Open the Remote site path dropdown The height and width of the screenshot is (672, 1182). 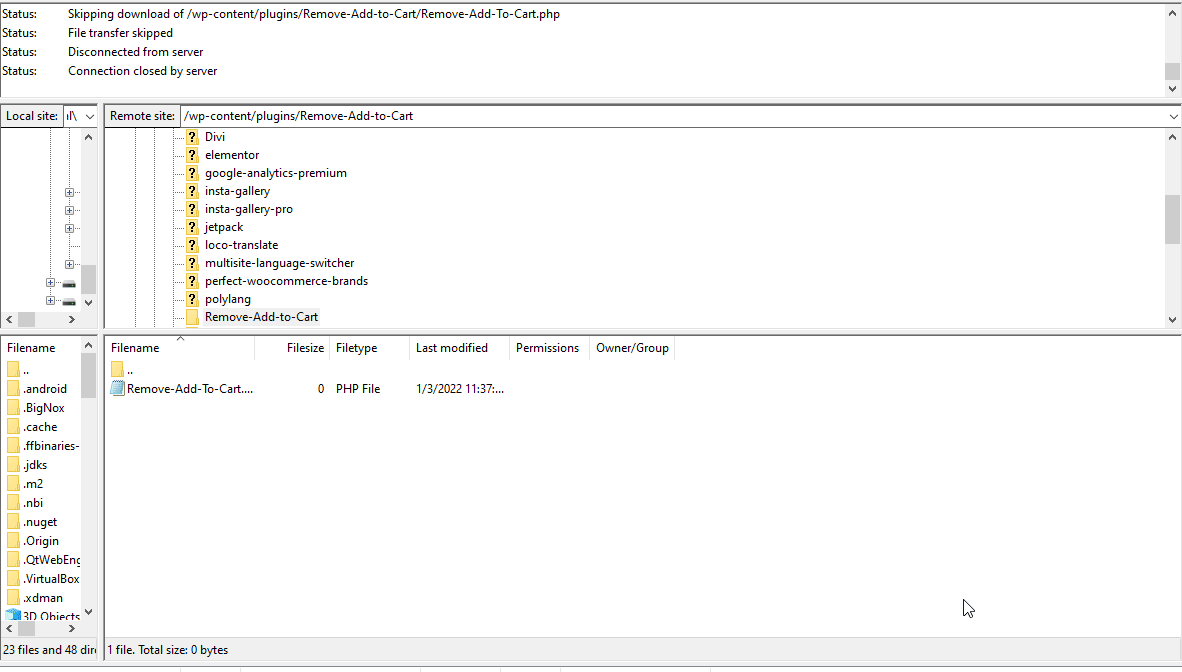tap(1173, 116)
